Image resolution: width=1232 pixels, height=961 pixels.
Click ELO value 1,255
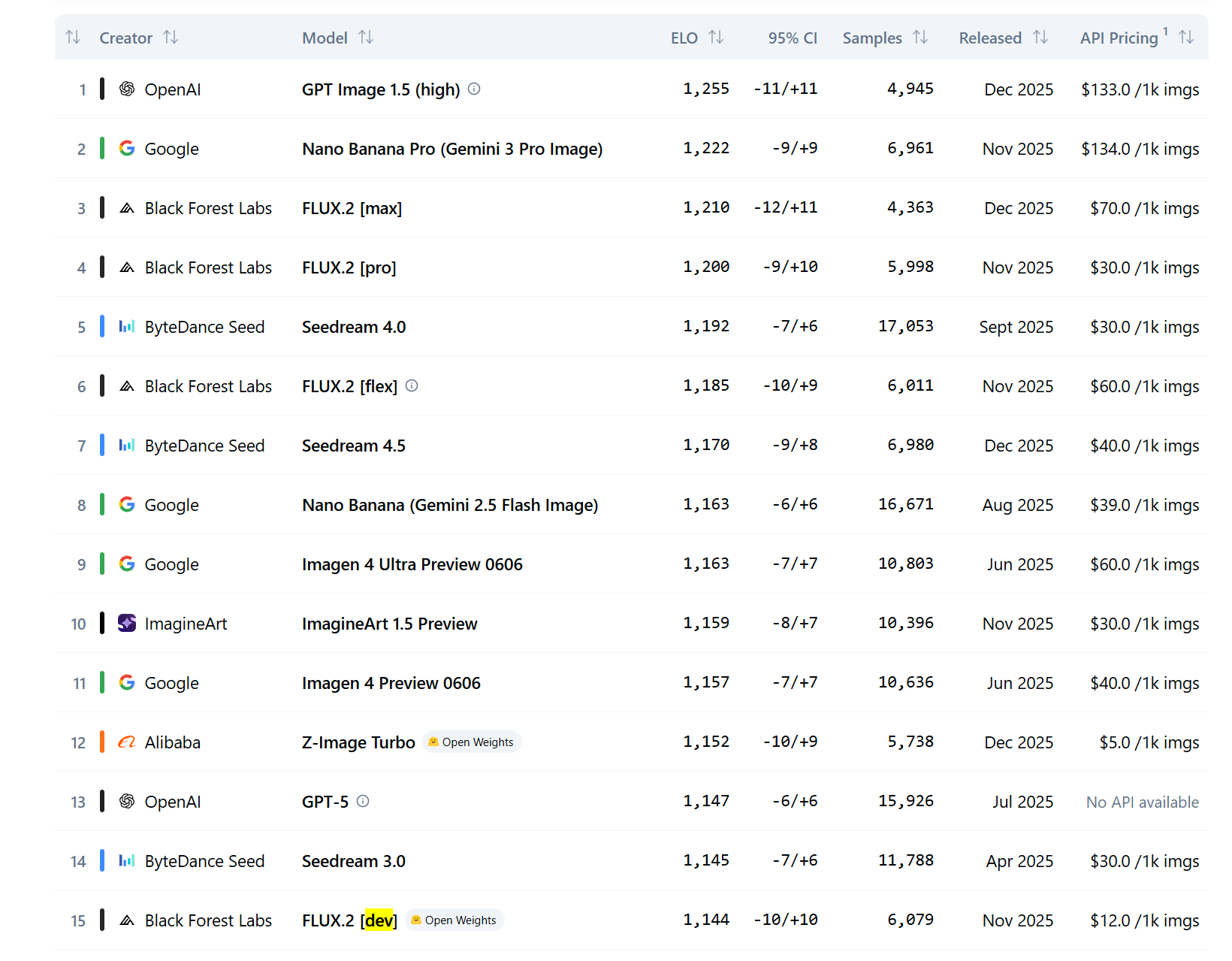[x=706, y=89]
